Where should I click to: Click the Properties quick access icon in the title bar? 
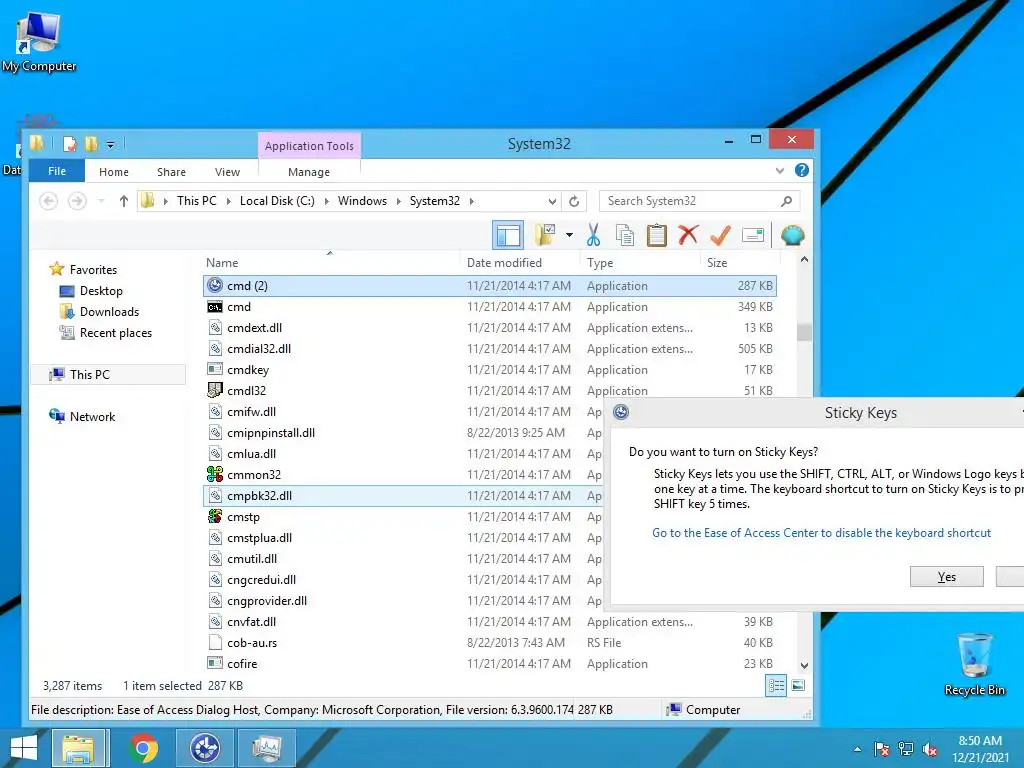tap(70, 144)
